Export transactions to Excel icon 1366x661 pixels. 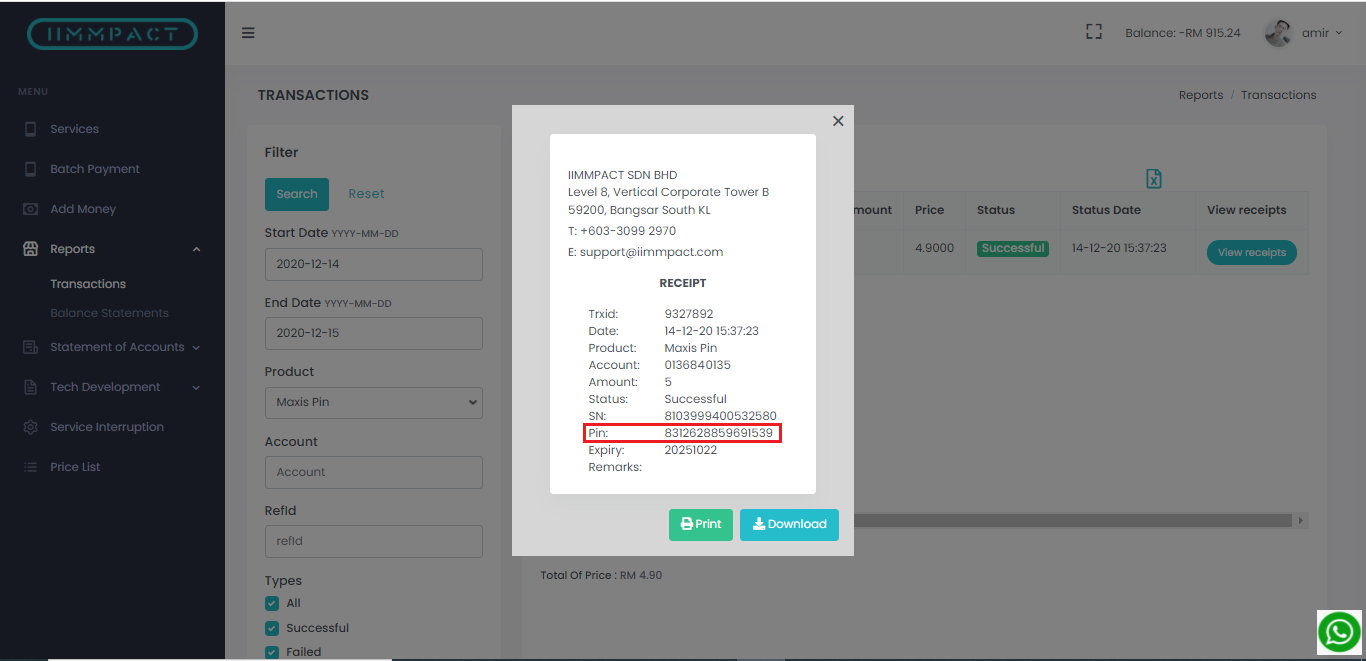click(x=1154, y=179)
